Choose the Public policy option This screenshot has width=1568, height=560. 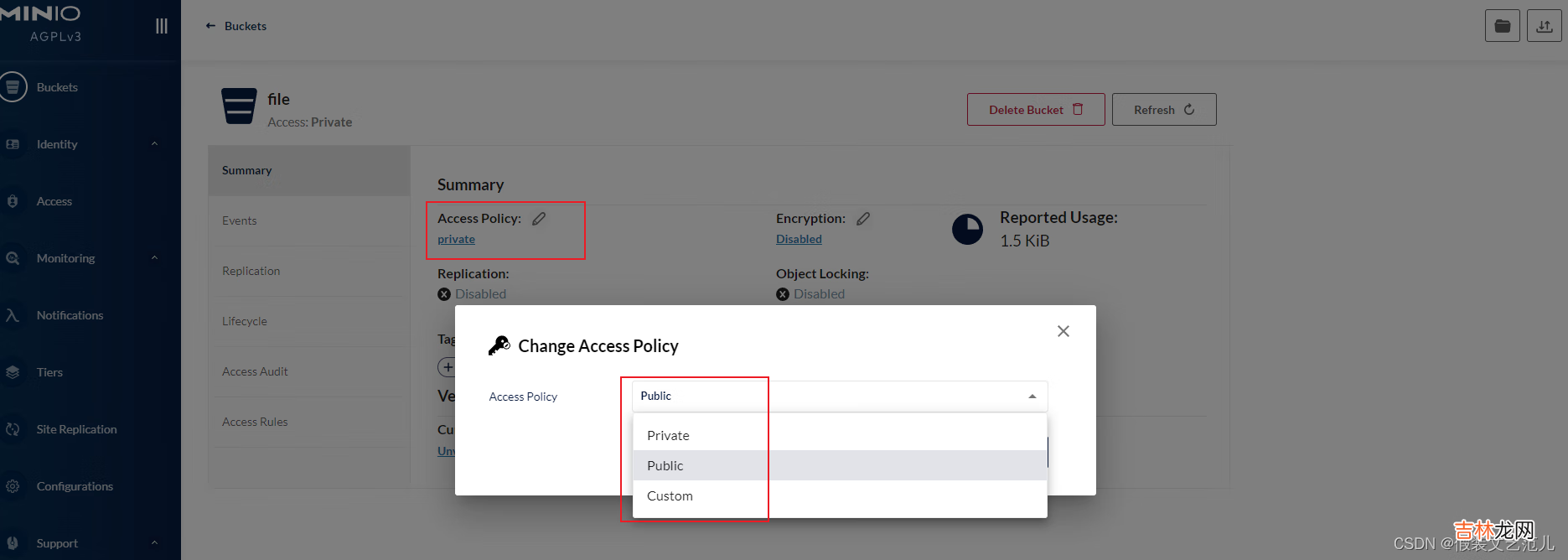tap(665, 466)
